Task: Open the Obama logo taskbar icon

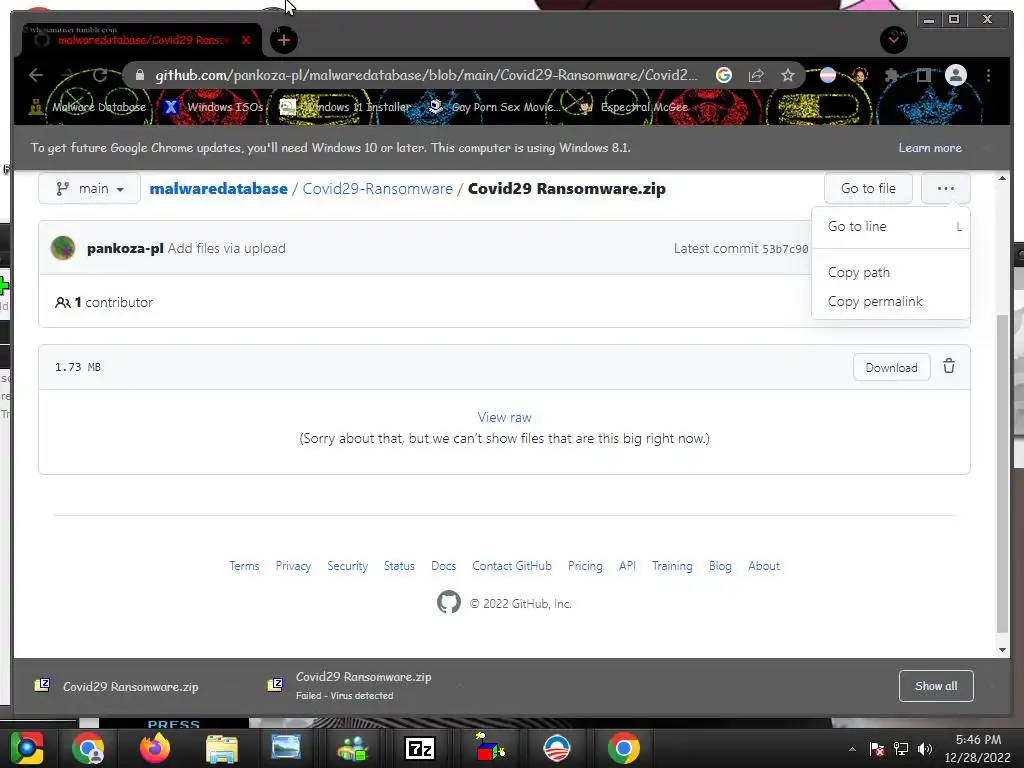Action: [x=556, y=748]
